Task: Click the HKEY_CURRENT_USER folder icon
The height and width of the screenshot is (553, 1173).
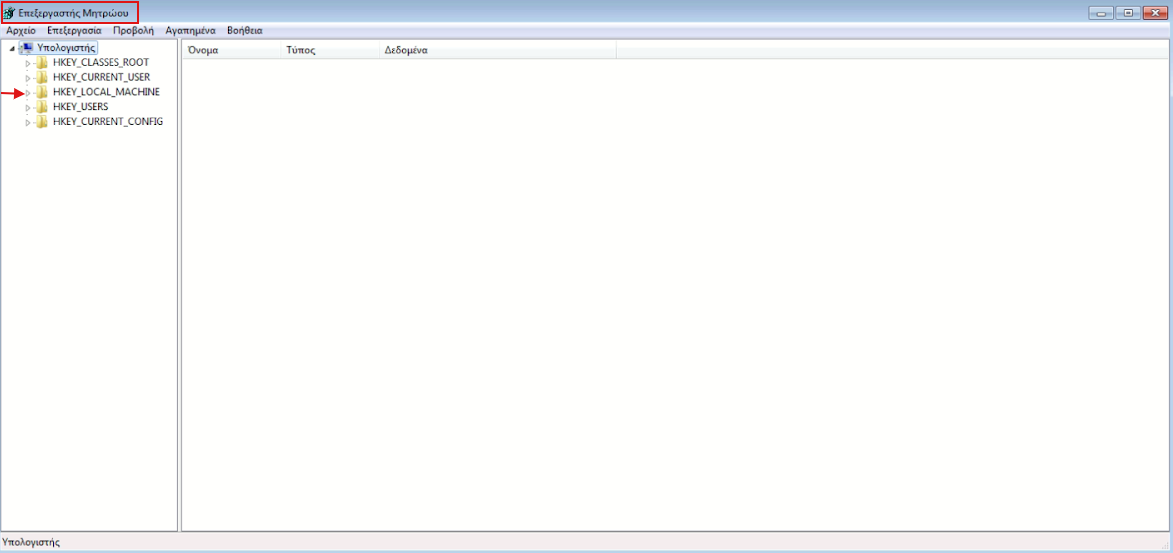Action: [x=42, y=77]
